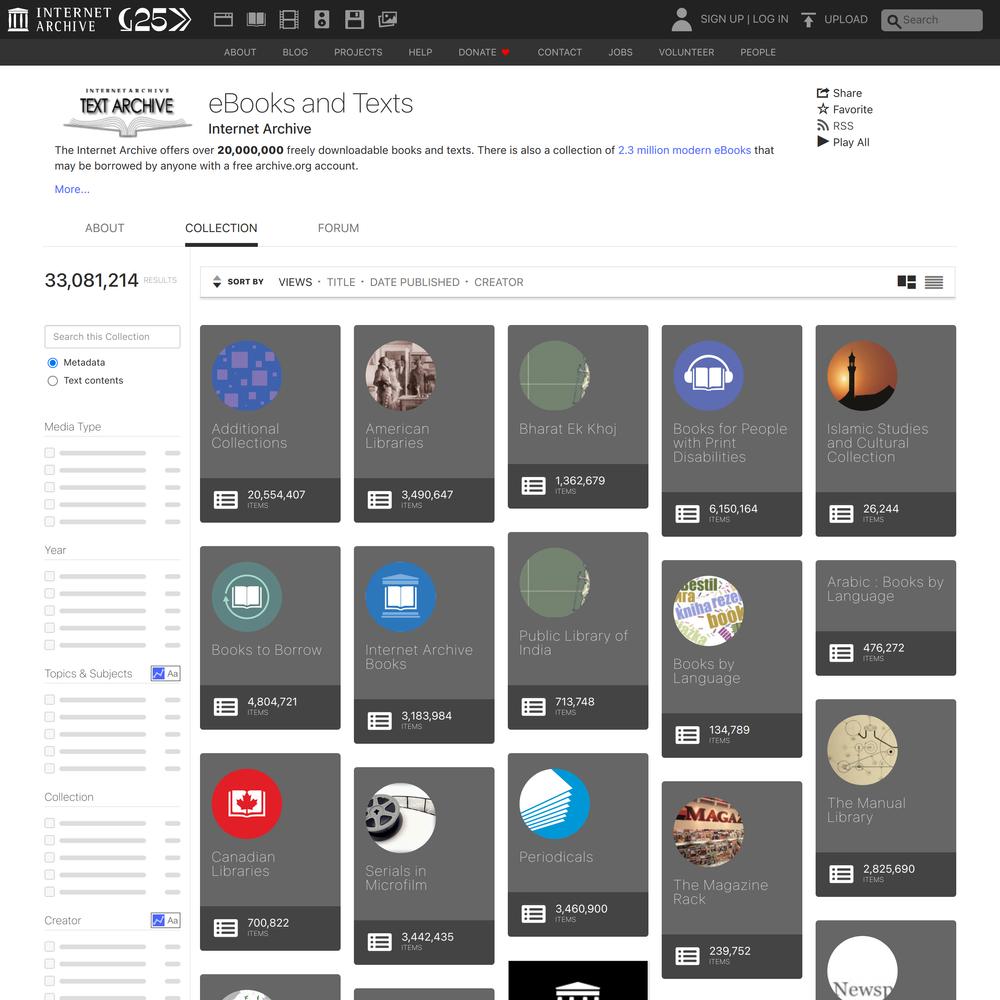Open BLOG in navigation bar
Image resolution: width=1000 pixels, height=1000 pixels.
coord(295,52)
